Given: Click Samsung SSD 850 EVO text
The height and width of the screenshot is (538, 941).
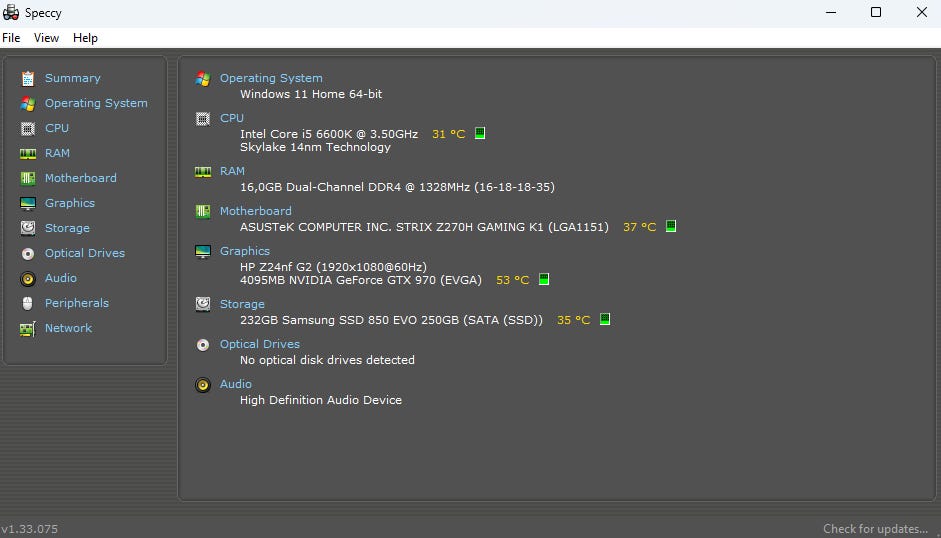Looking at the screenshot, I should coord(391,320).
